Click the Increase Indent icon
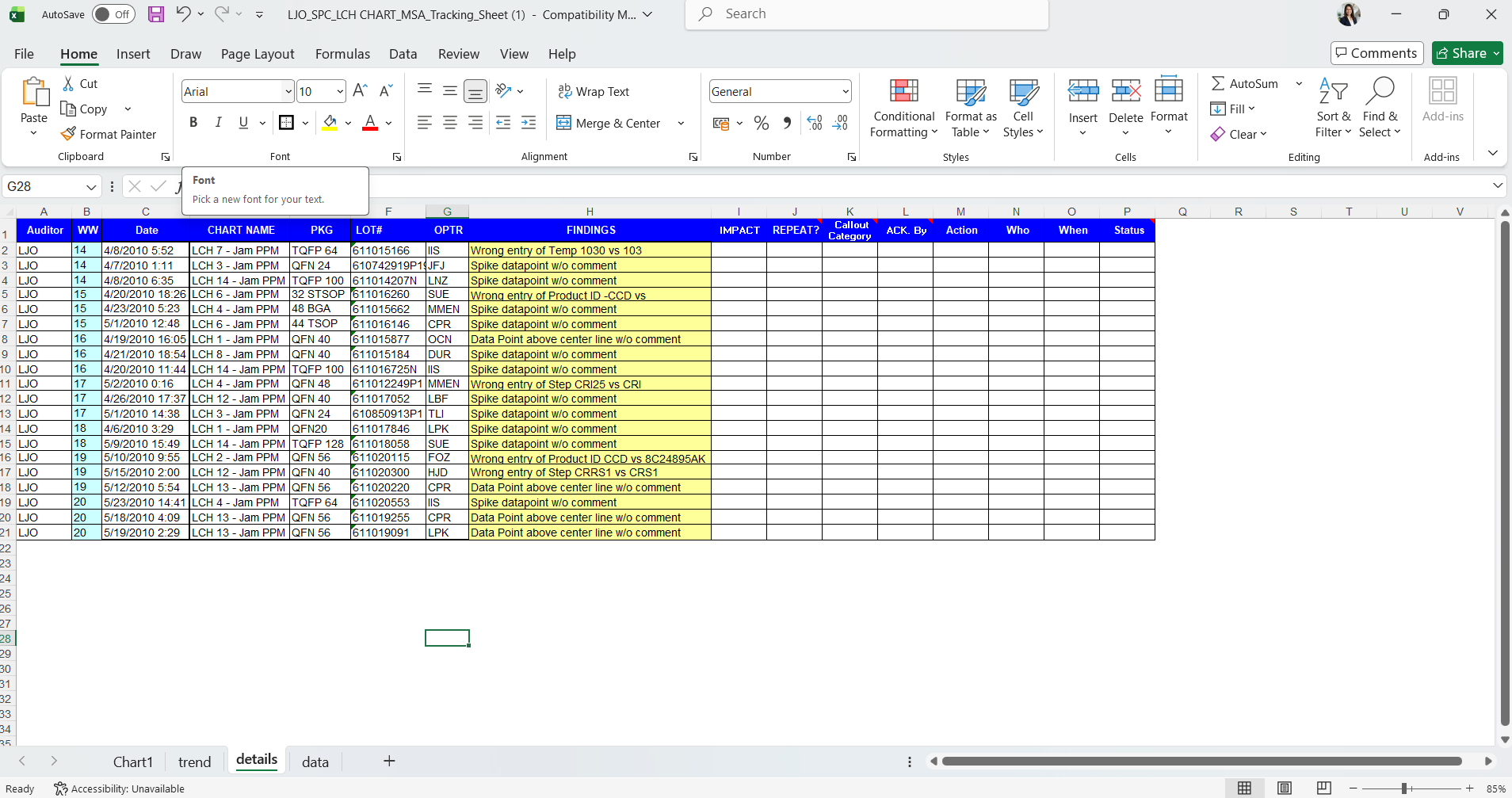Screen dimensions: 1512x798 pos(529,123)
